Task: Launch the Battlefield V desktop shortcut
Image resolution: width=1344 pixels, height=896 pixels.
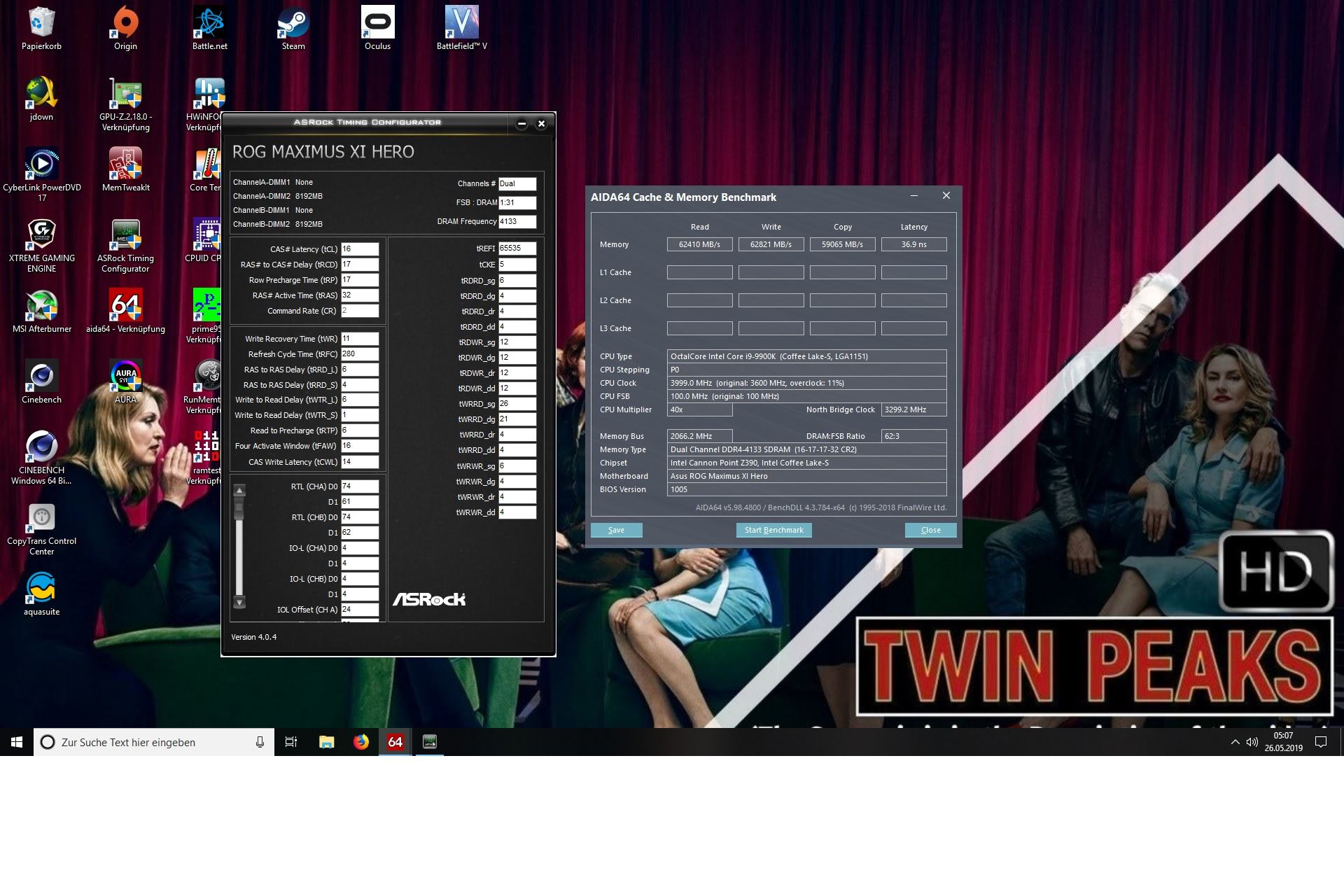Action: [461, 28]
